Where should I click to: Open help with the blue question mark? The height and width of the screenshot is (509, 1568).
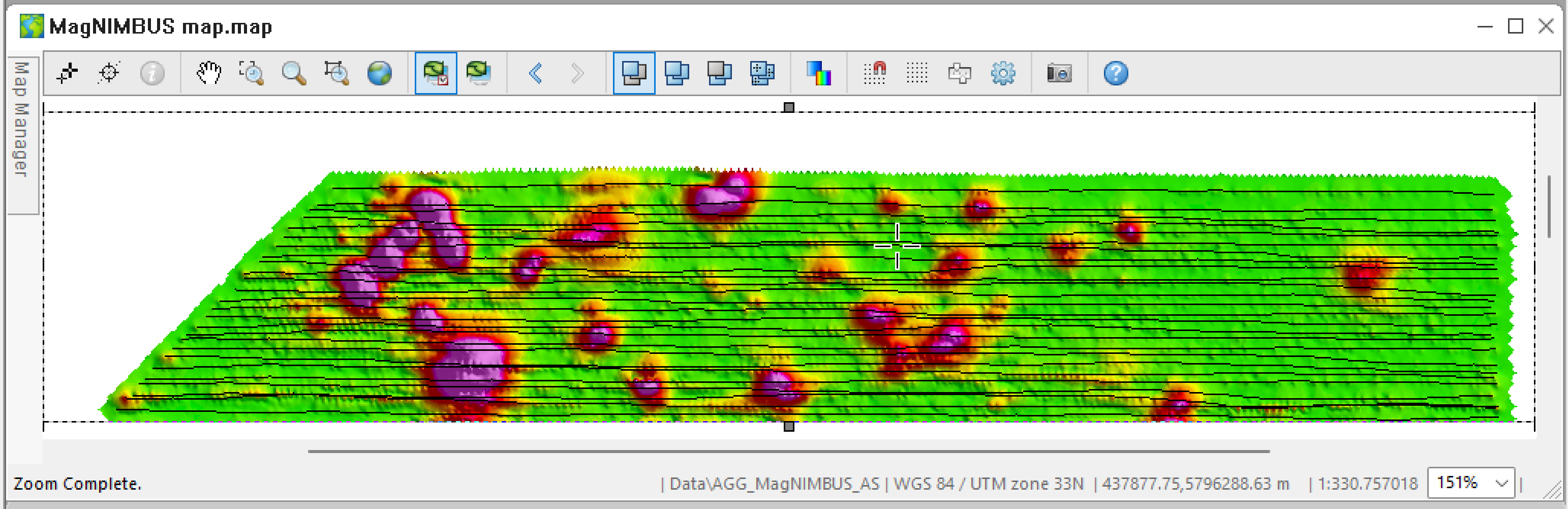1116,73
